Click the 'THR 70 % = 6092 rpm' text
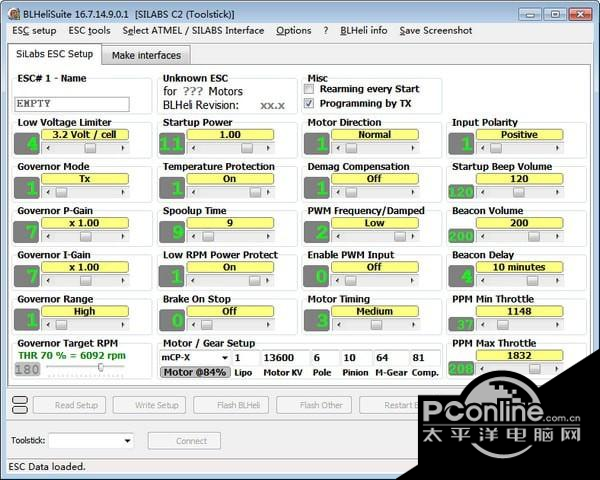Screen dimensions: 600x480 pyautogui.click(x=72, y=356)
